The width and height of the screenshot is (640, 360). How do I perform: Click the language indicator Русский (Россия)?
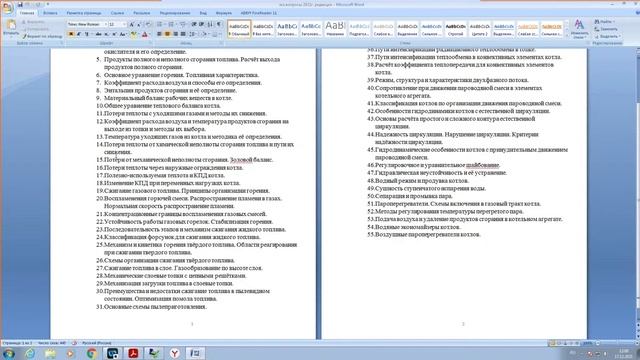97,343
